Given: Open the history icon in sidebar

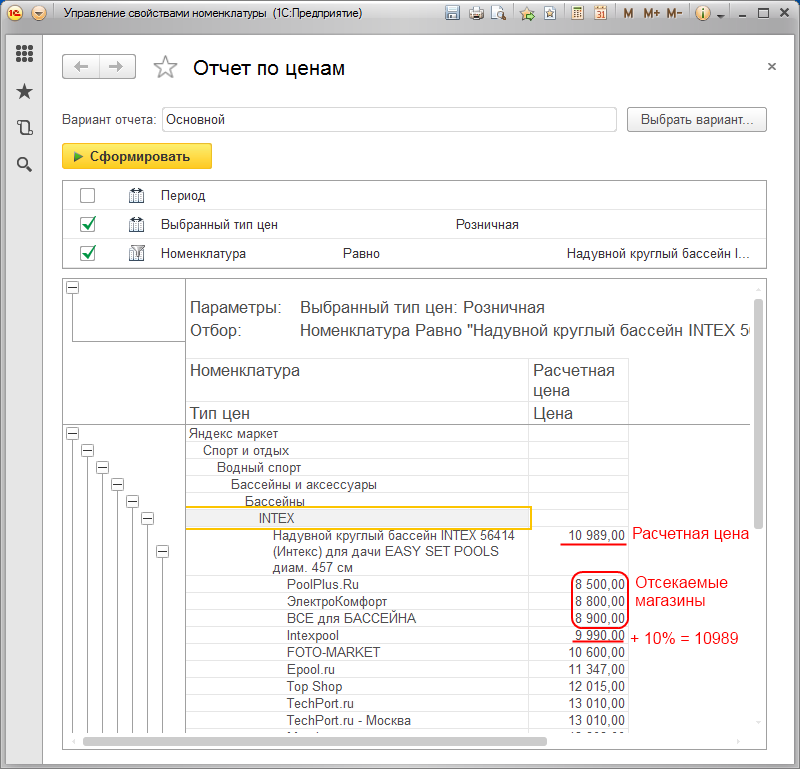Looking at the screenshot, I should pyautogui.click(x=24, y=128).
